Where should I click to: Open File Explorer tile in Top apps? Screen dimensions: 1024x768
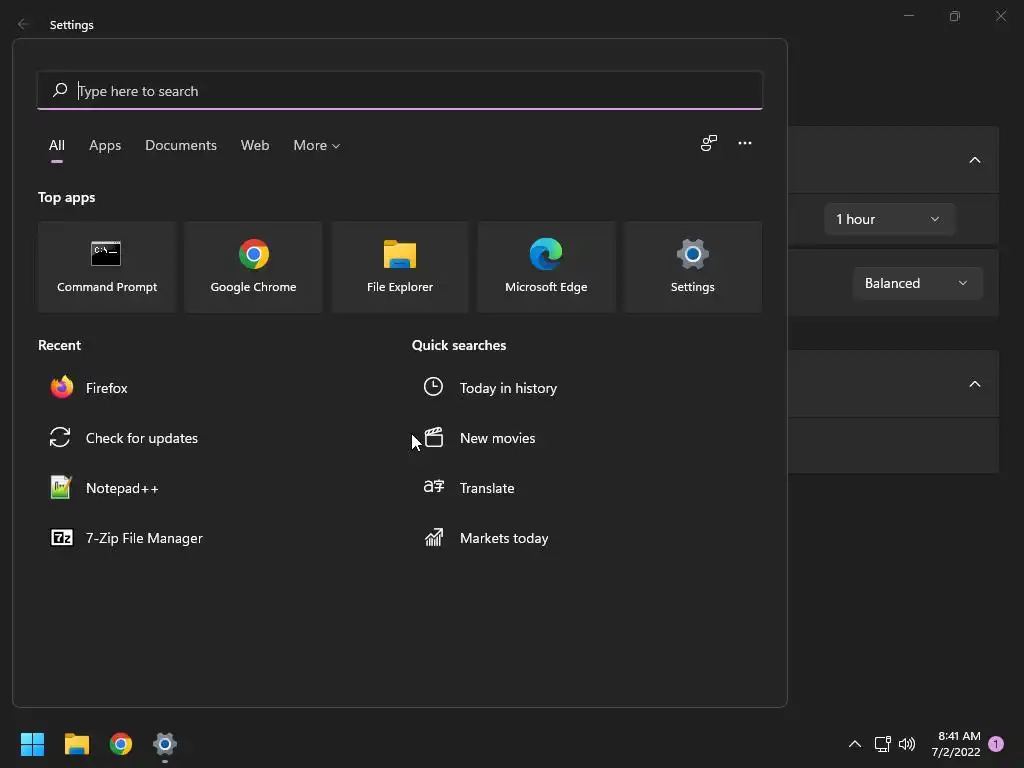[x=400, y=266]
